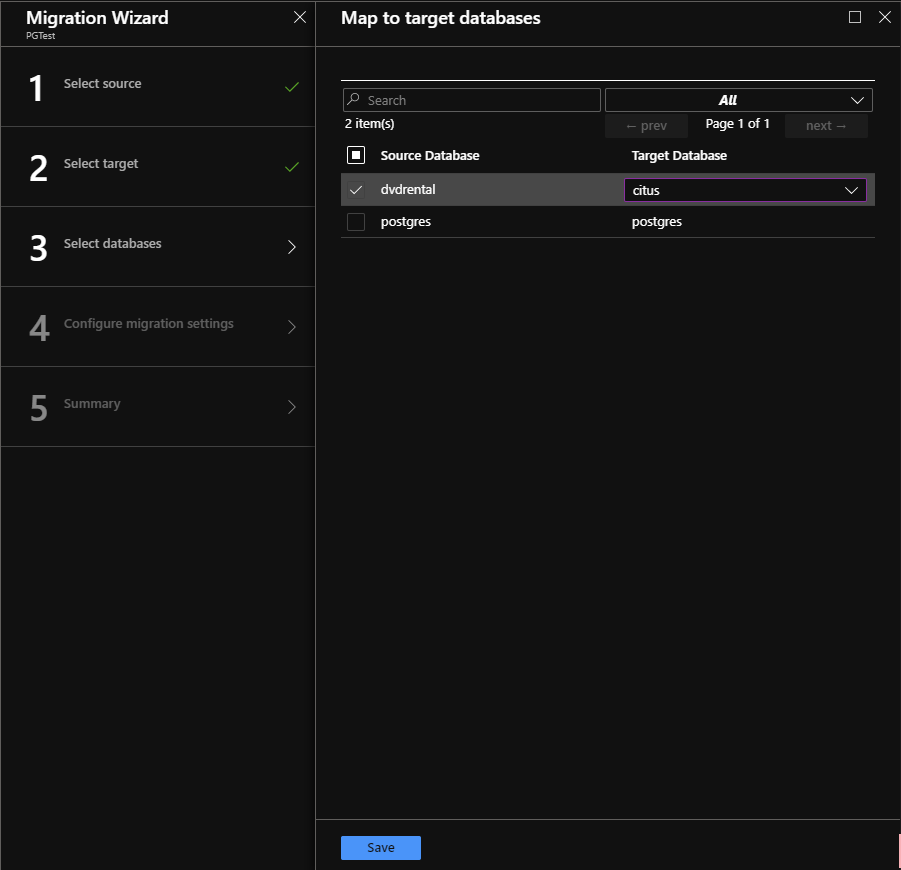Click the Configure migration settings chevron
Viewport: 901px width, 870px height.
pos(292,327)
